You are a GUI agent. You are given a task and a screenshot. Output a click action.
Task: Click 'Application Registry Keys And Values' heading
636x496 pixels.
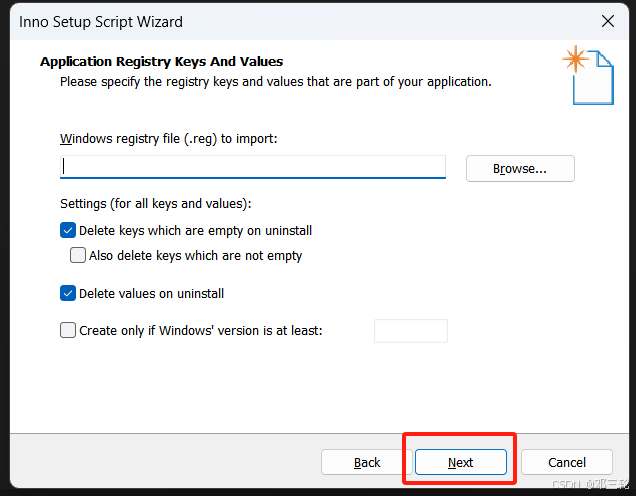(161, 62)
